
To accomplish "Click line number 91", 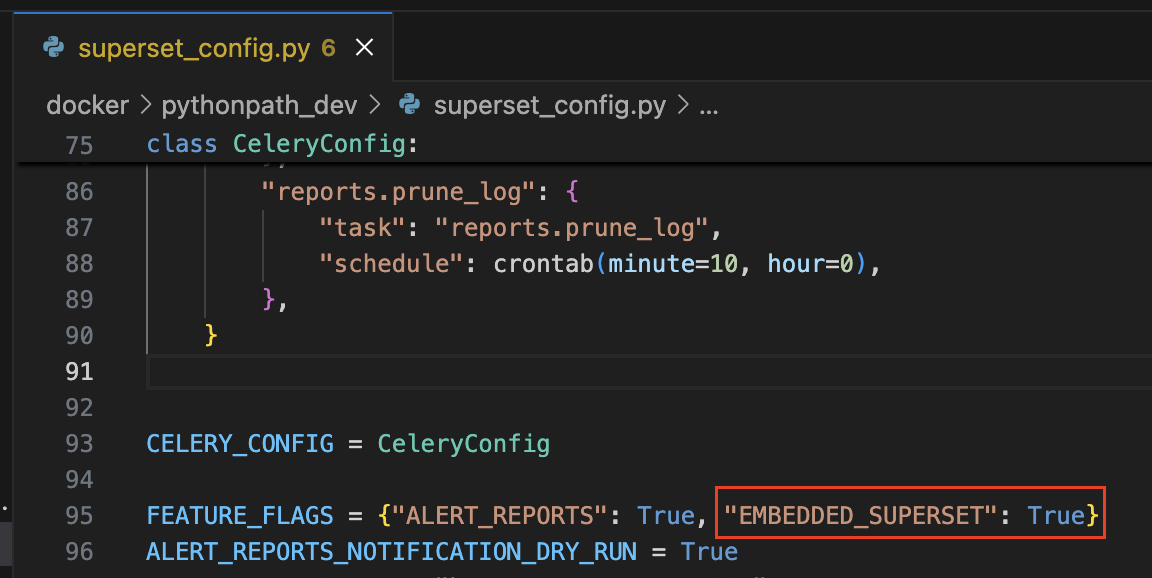I will tap(80, 371).
